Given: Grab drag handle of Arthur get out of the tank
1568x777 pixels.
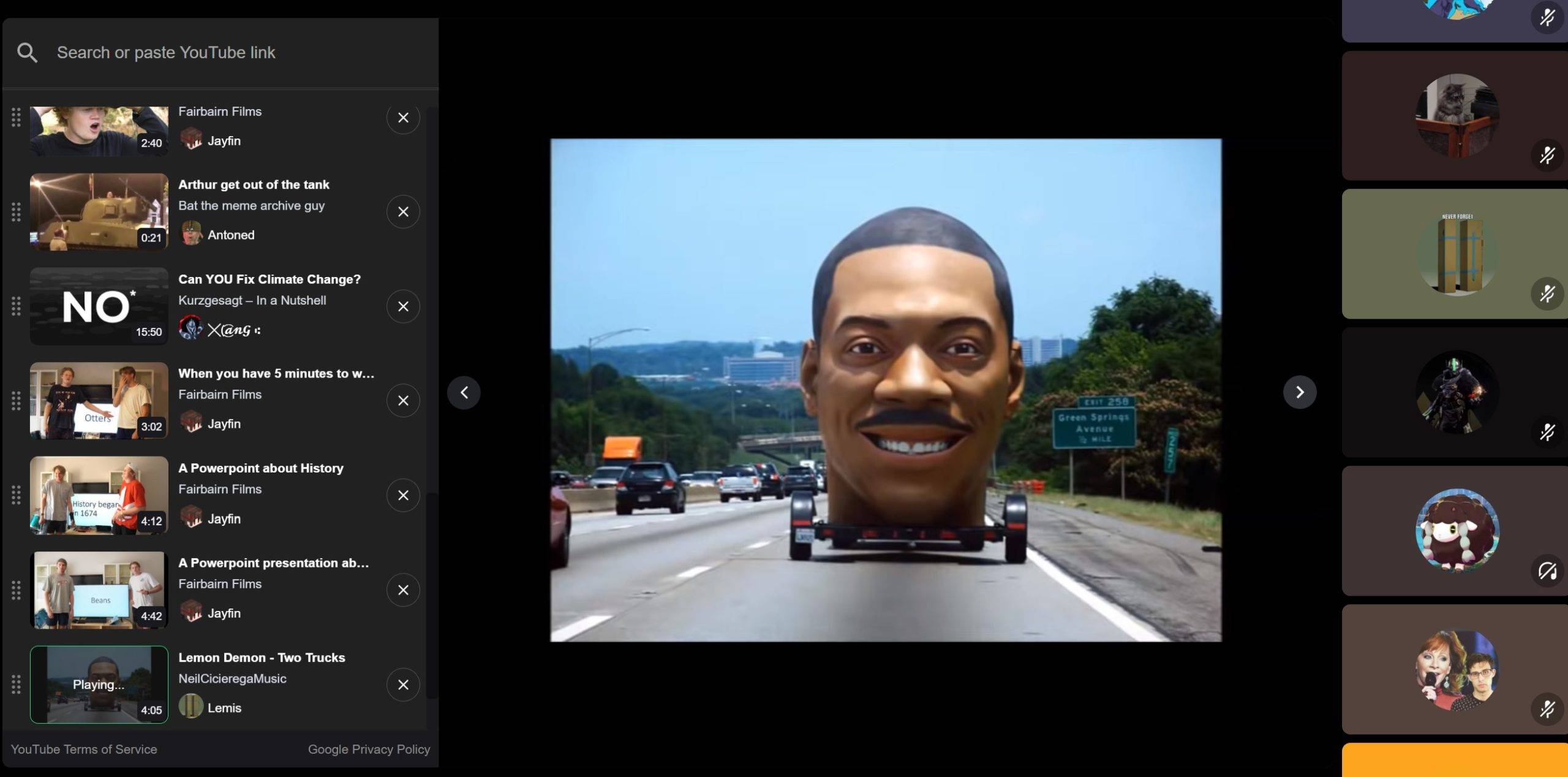Looking at the screenshot, I should [x=16, y=212].
